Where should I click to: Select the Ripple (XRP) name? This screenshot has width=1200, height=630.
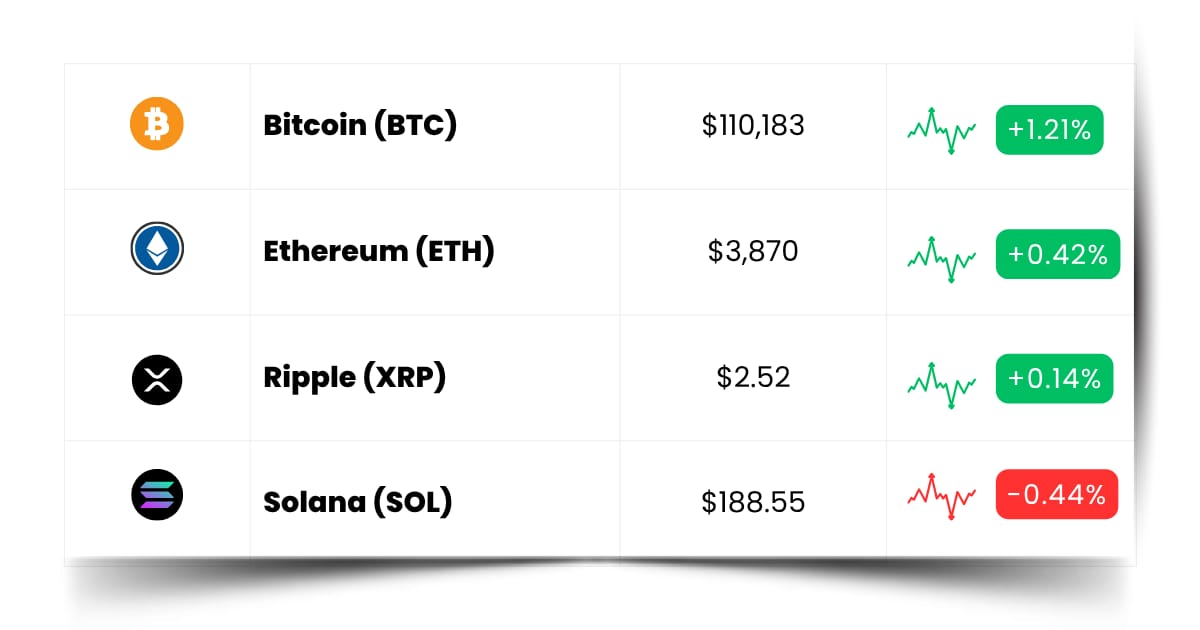[354, 378]
